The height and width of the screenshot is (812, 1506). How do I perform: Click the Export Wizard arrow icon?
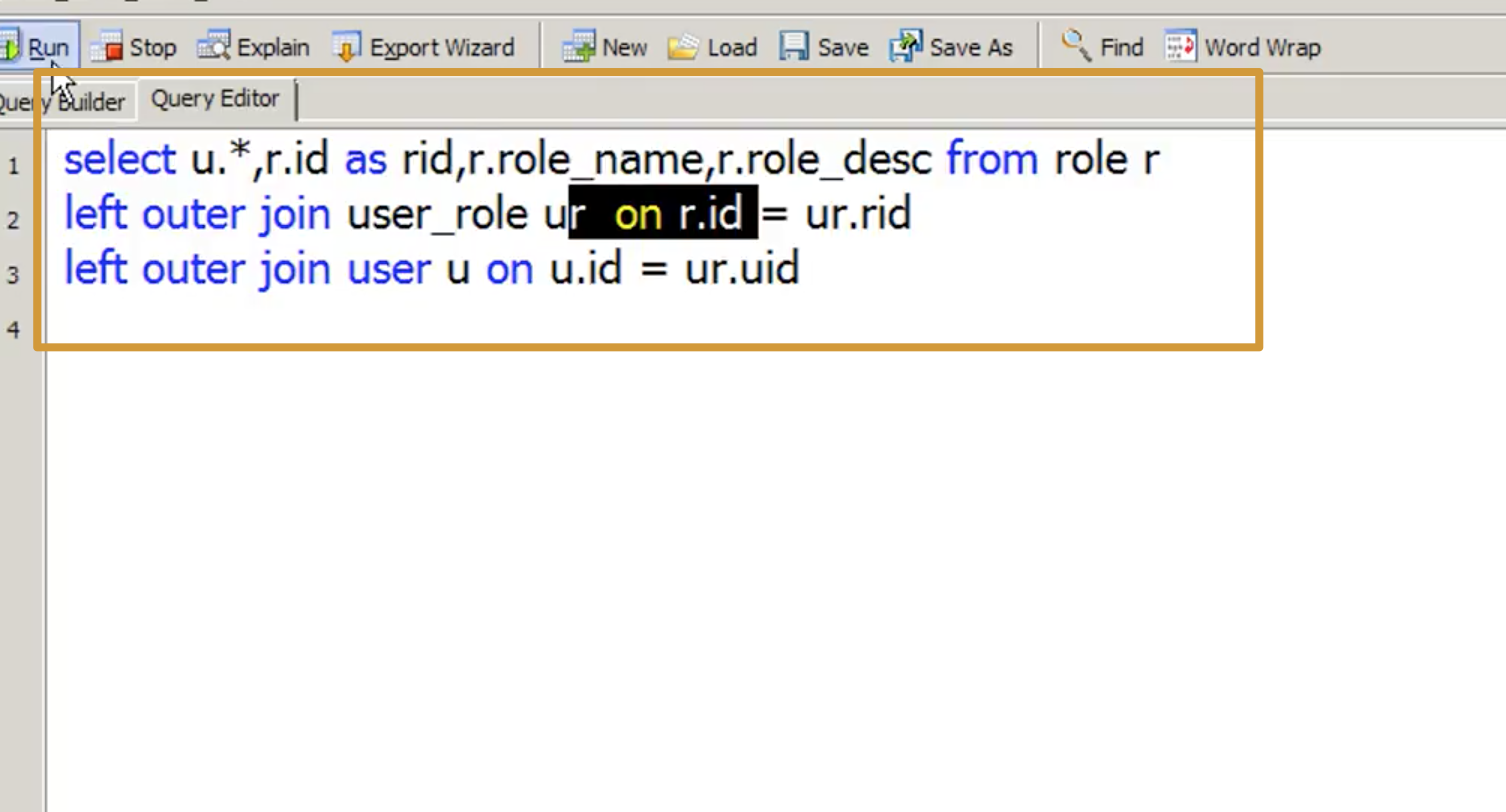point(347,47)
